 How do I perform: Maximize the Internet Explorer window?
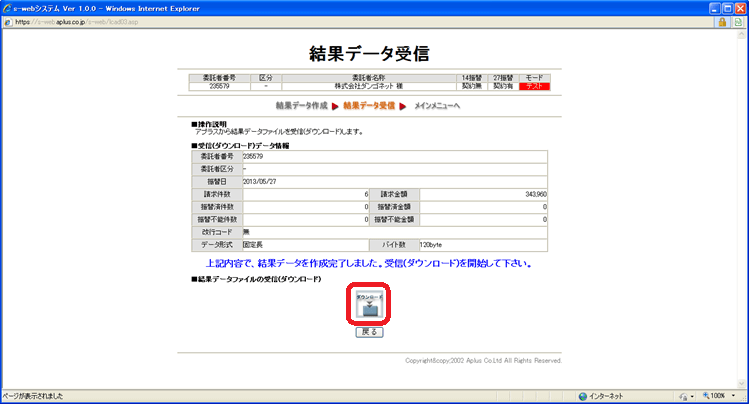(x=716, y=7)
